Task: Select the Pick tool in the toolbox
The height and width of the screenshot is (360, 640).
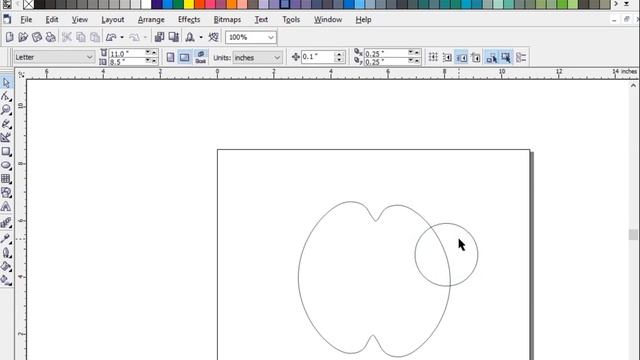Action: pyautogui.click(x=6, y=83)
